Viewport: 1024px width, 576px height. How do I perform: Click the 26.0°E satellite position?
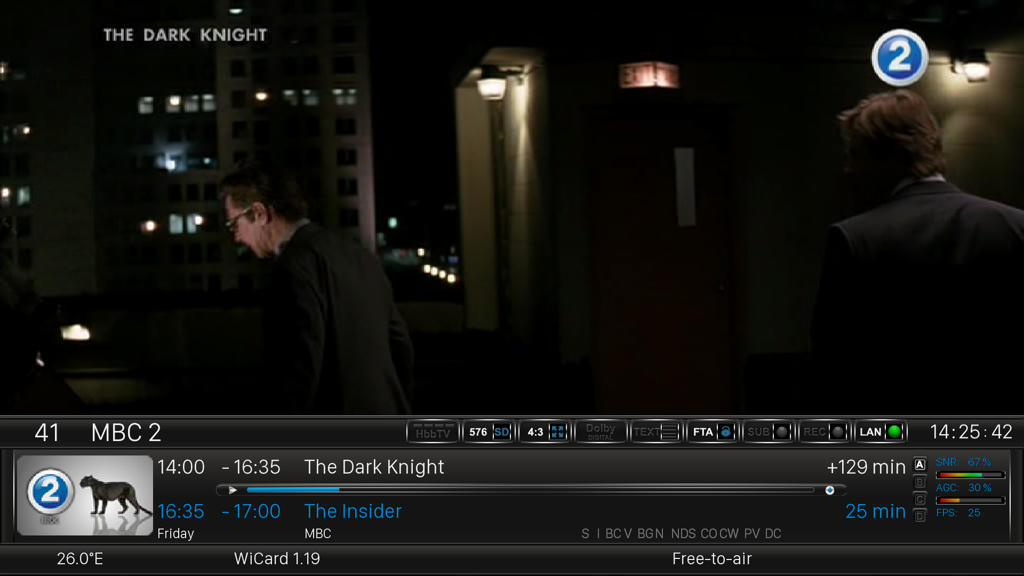tap(80, 559)
